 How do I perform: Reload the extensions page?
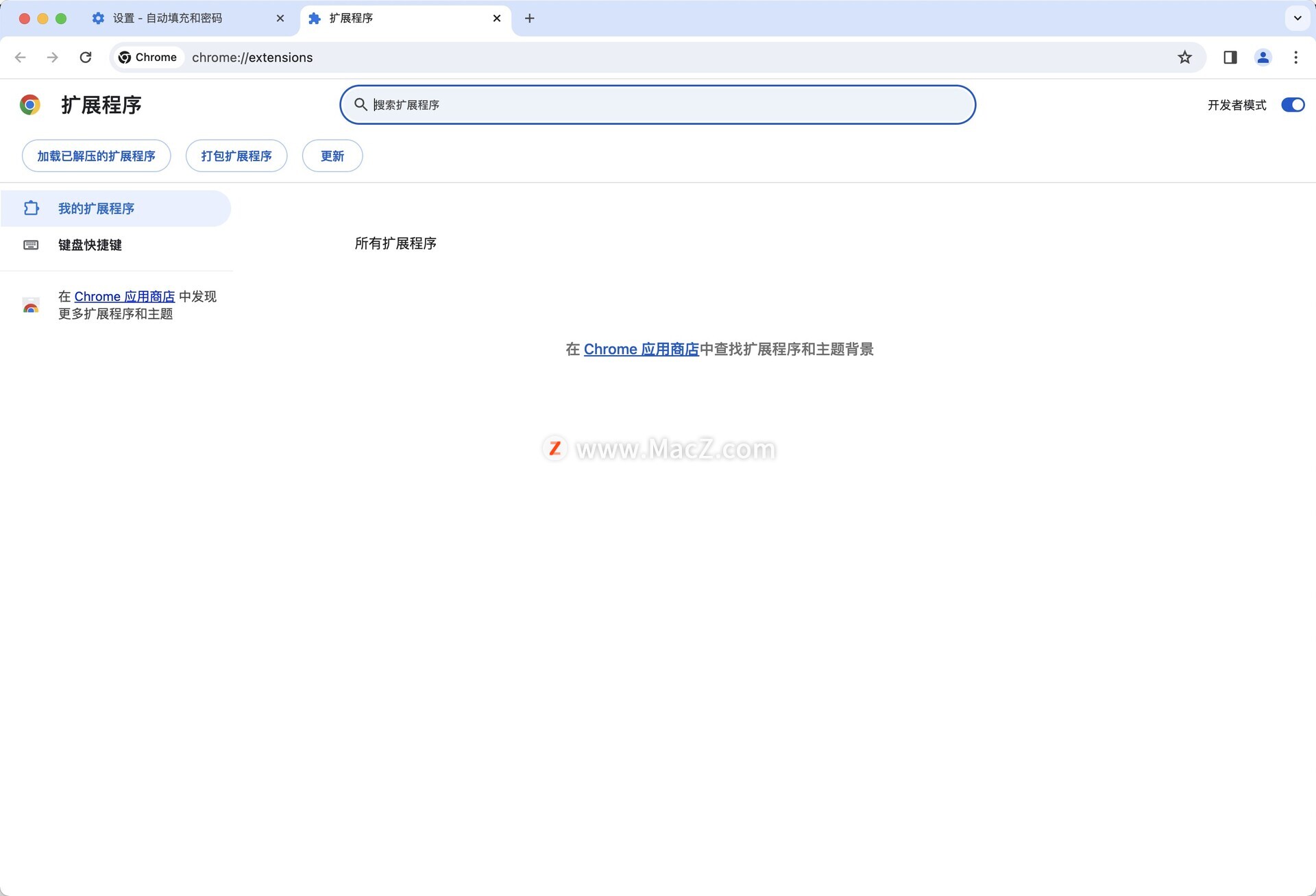86,58
